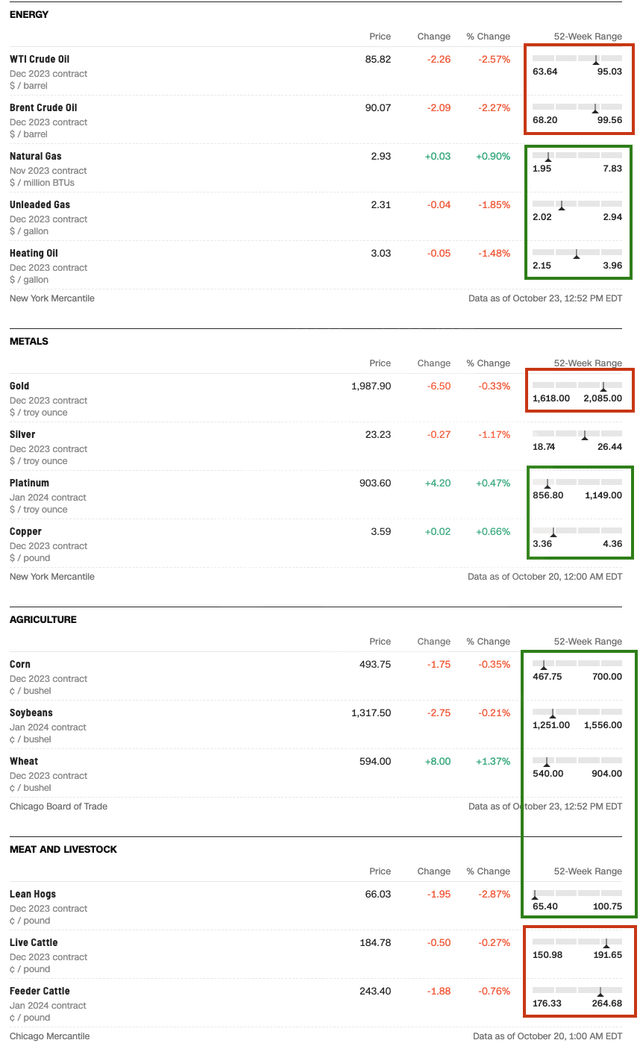This screenshot has width=640, height=1046.
Task: Open the Feeder Cattle commodity
Action: (x=40, y=991)
